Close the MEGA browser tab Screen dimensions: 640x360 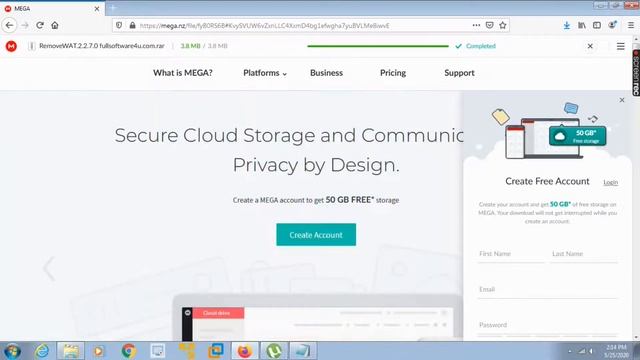tap(97, 9)
